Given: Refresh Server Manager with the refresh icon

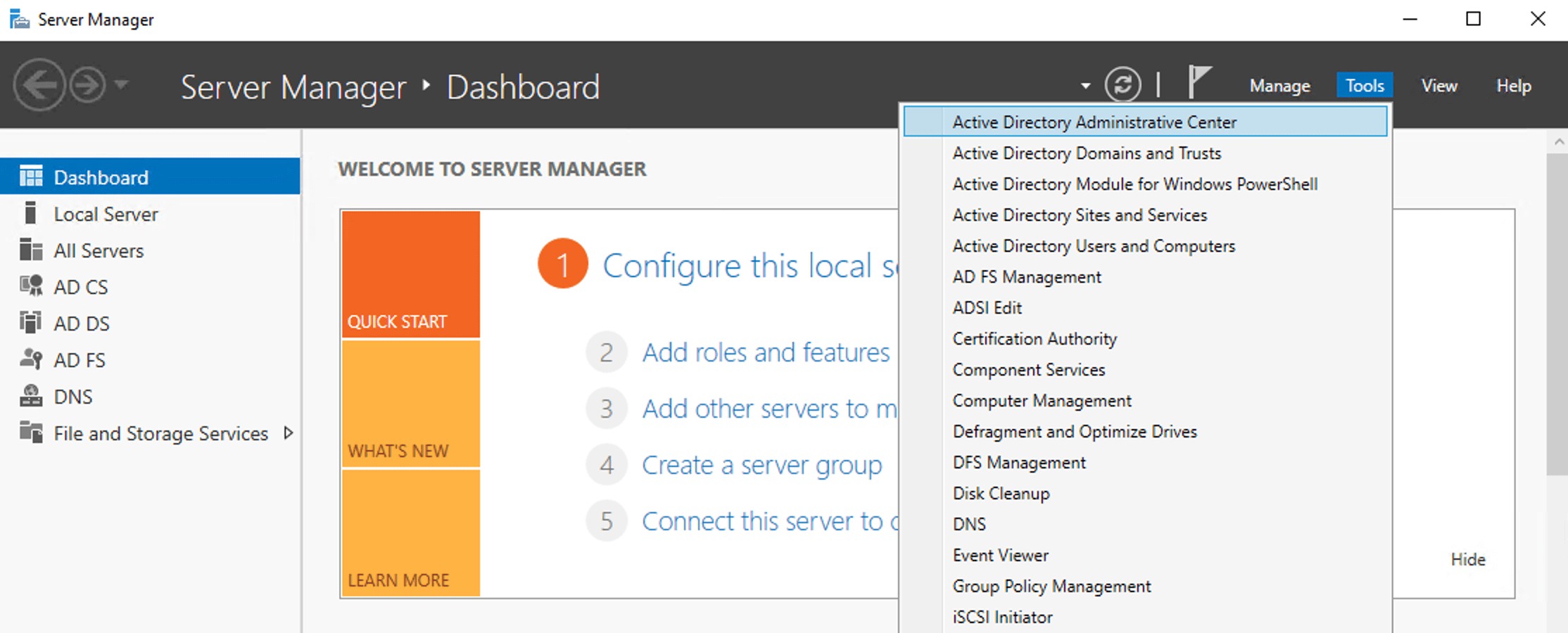Looking at the screenshot, I should click(x=1123, y=84).
